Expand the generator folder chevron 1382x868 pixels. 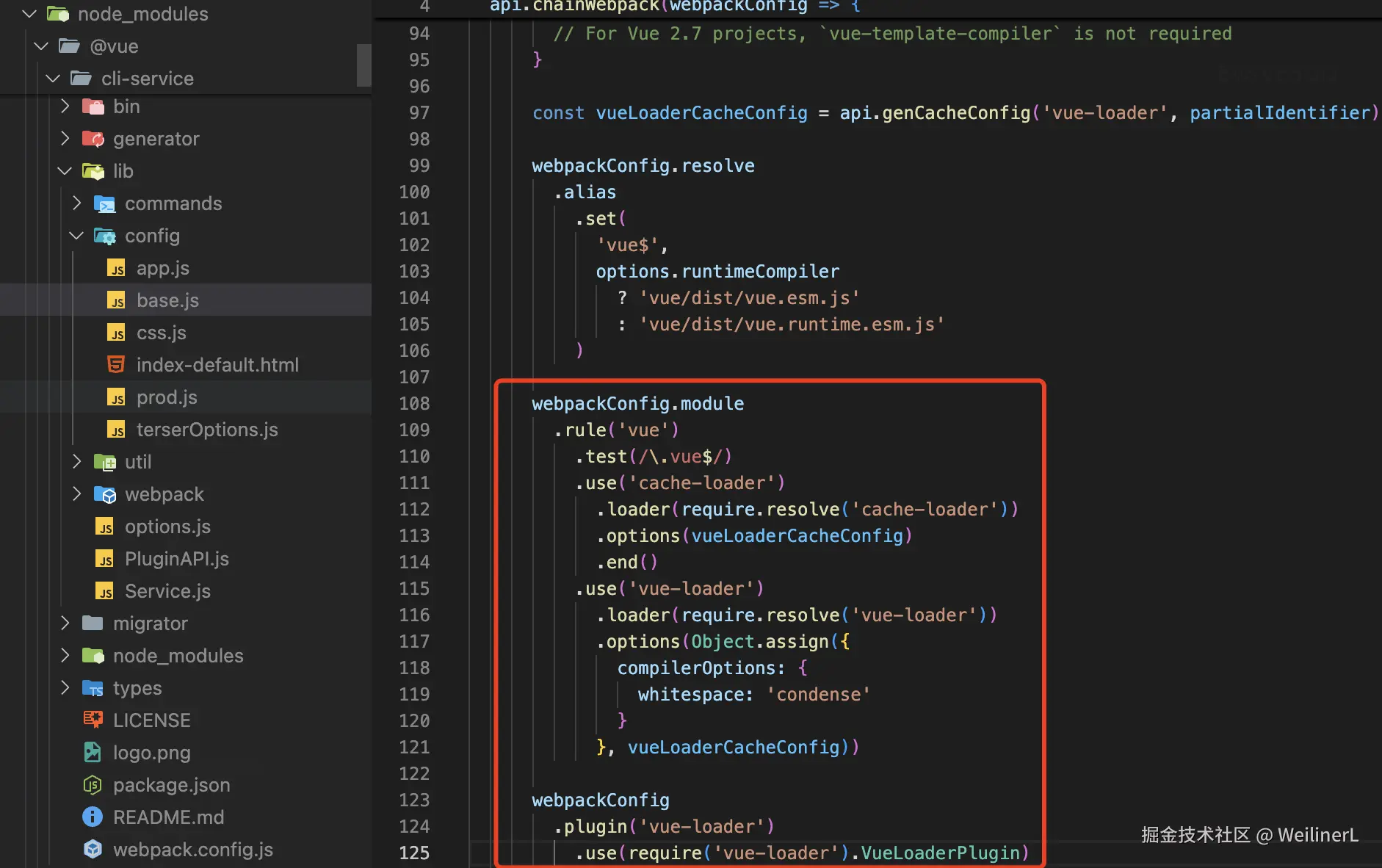[x=65, y=139]
